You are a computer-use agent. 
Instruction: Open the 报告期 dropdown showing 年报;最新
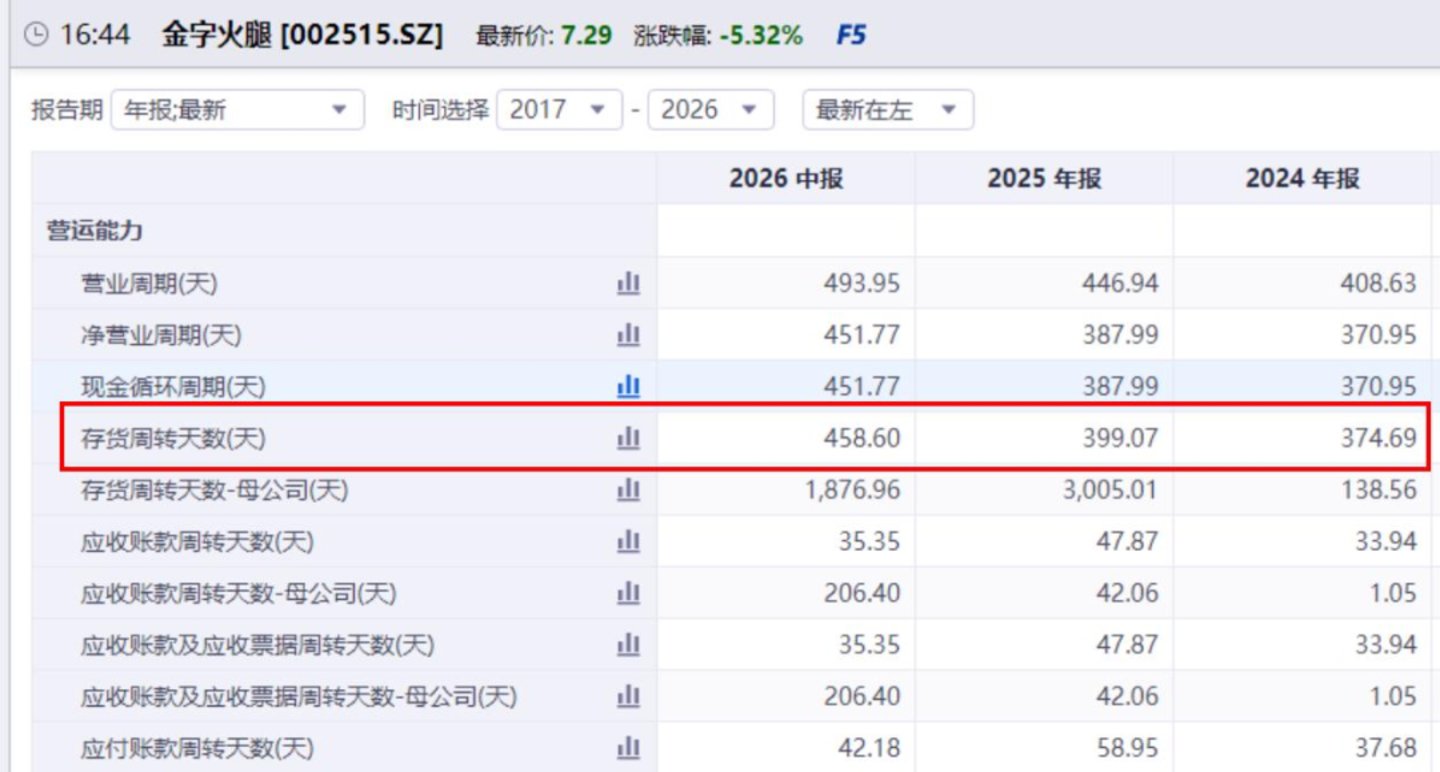pos(237,110)
